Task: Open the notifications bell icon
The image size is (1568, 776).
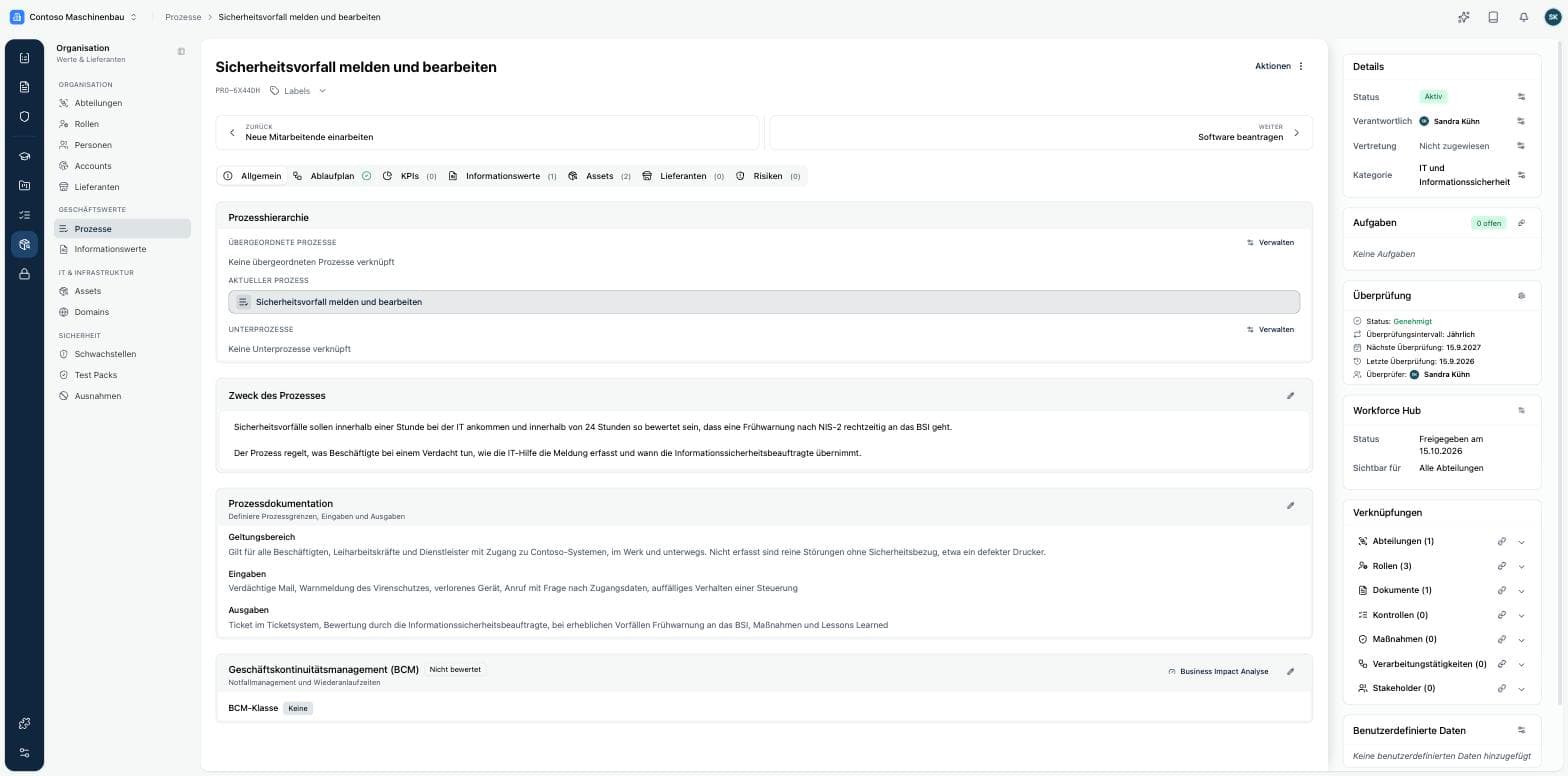Action: 1523,17
